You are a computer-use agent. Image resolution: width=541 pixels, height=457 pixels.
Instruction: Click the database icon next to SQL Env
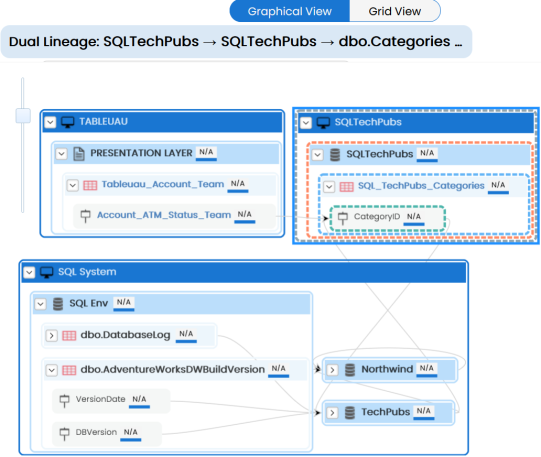point(58,304)
